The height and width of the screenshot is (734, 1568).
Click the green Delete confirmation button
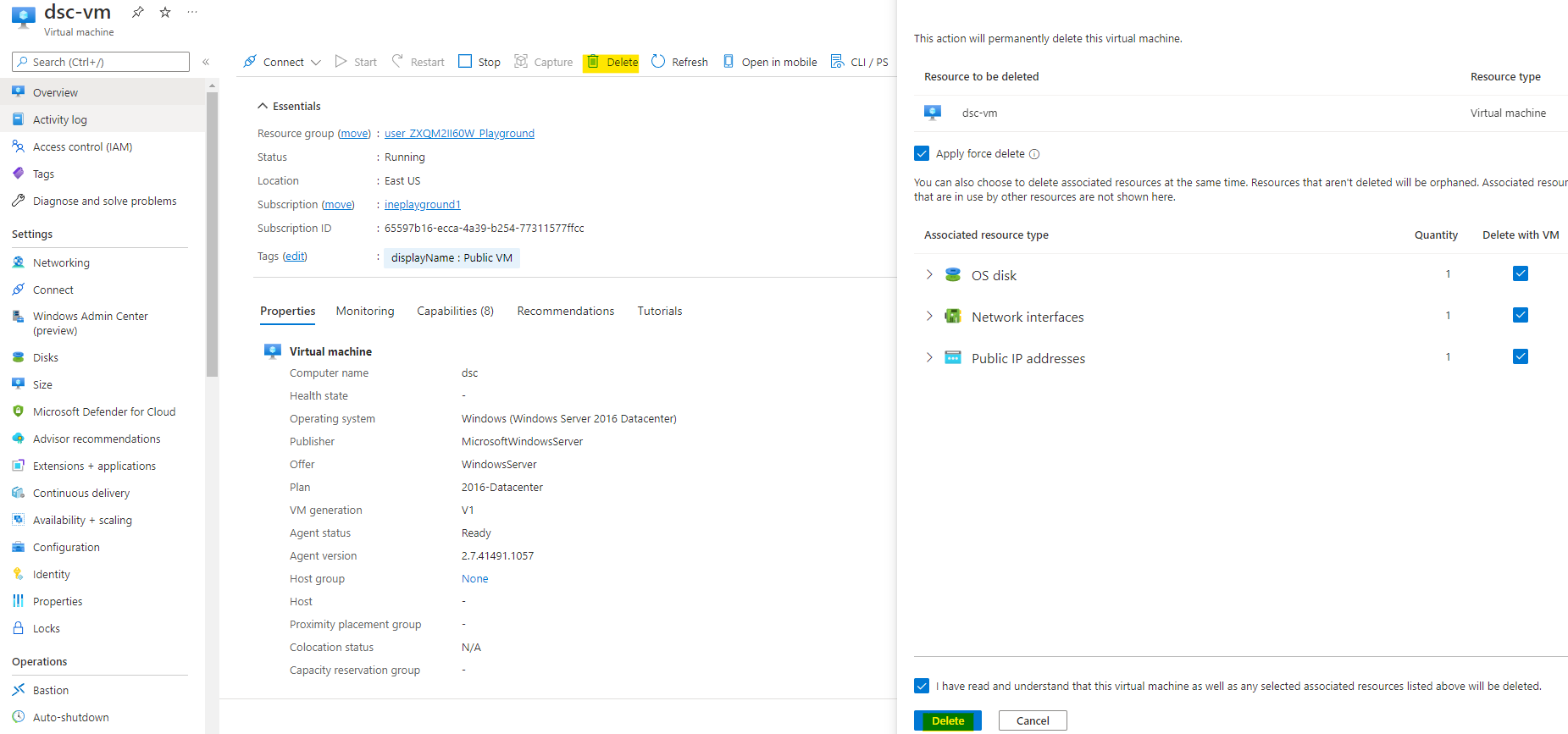947,720
